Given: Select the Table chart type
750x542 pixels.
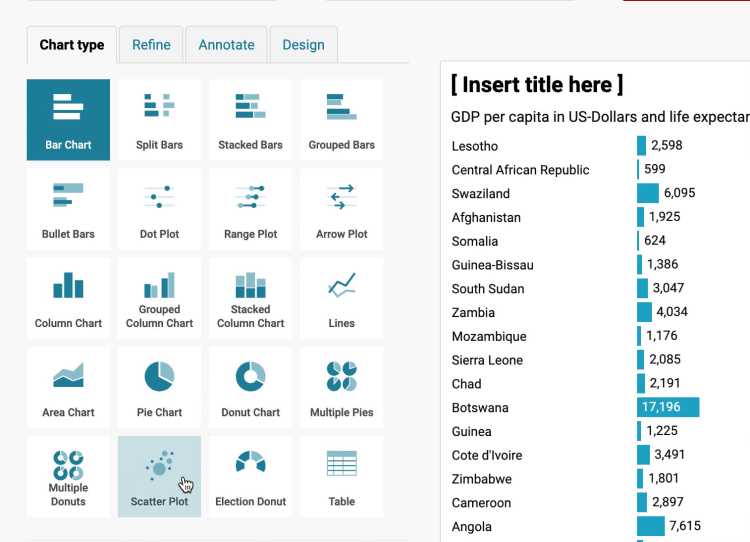Looking at the screenshot, I should (342, 476).
